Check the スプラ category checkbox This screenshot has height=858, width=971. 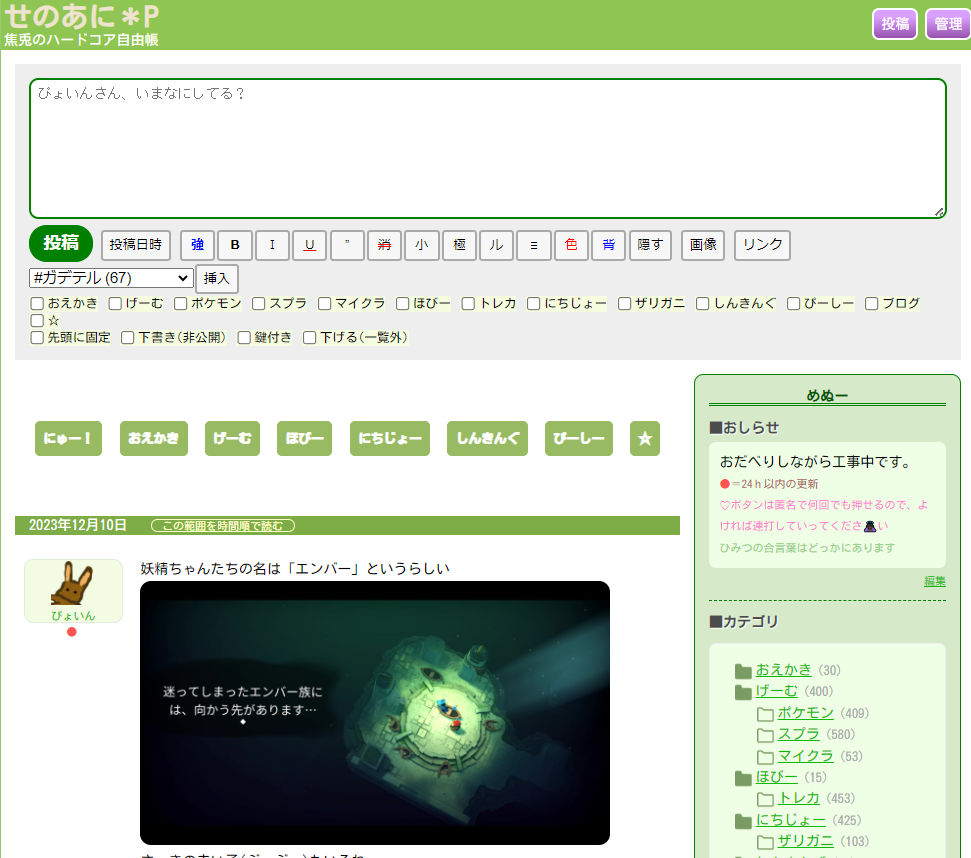[259, 303]
